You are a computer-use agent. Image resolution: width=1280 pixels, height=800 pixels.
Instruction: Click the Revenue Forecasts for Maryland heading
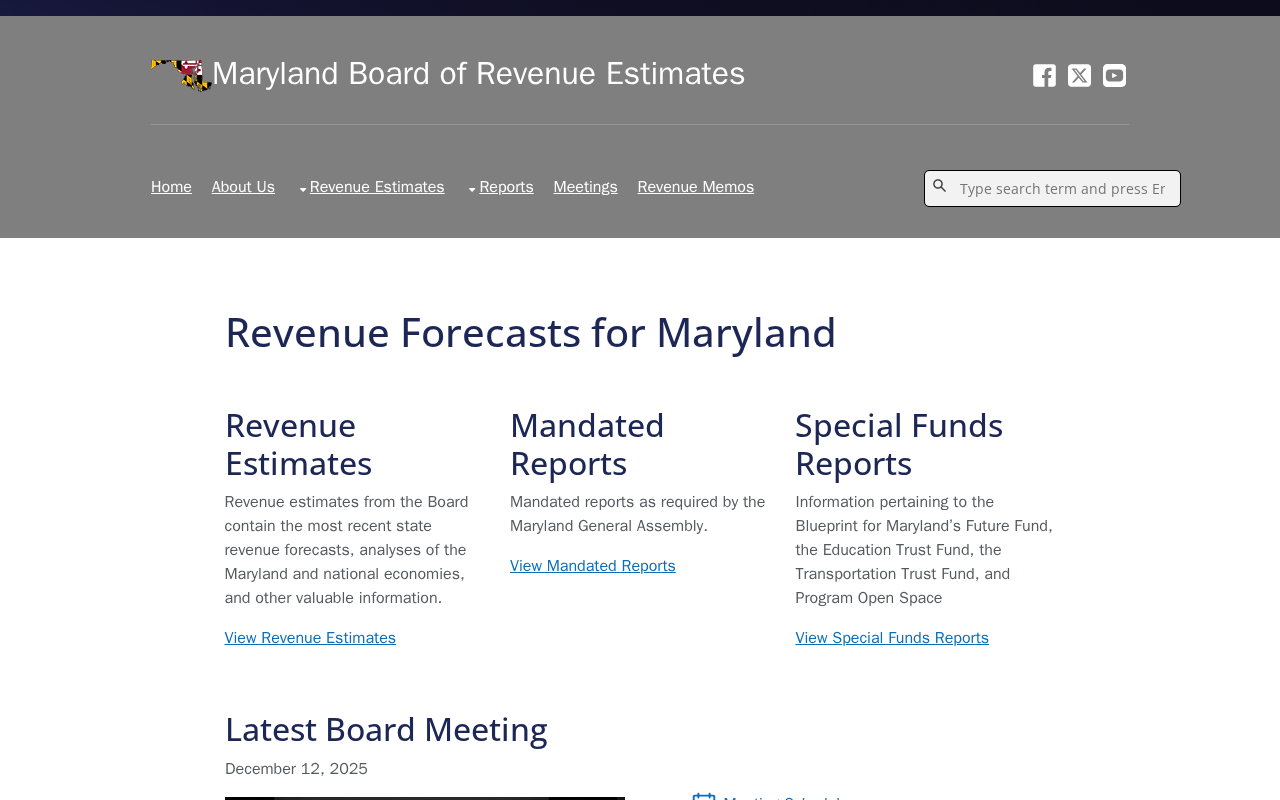coord(530,332)
